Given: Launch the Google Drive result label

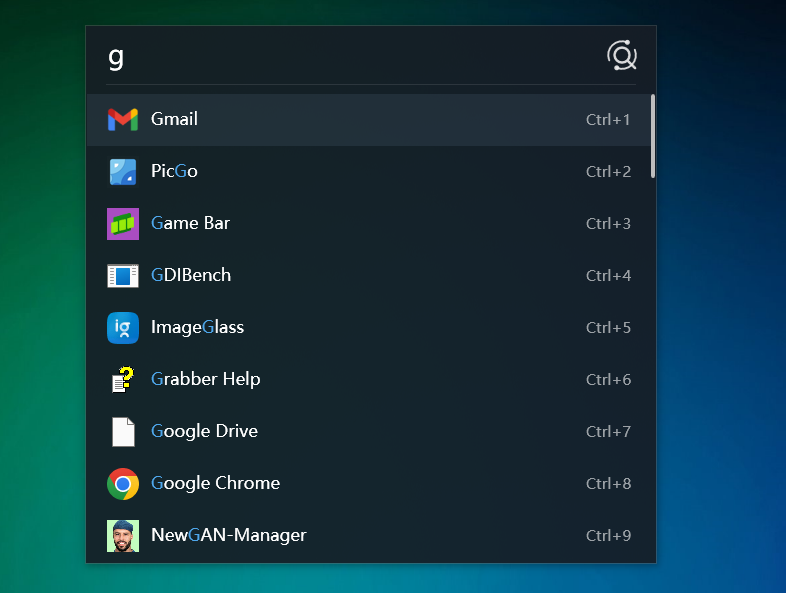Looking at the screenshot, I should [x=205, y=431].
